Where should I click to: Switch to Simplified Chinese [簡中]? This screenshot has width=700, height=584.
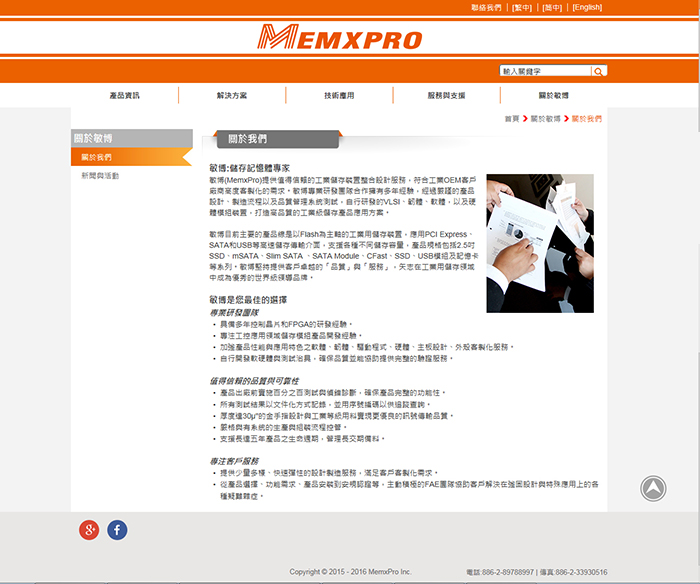pyautogui.click(x=552, y=8)
